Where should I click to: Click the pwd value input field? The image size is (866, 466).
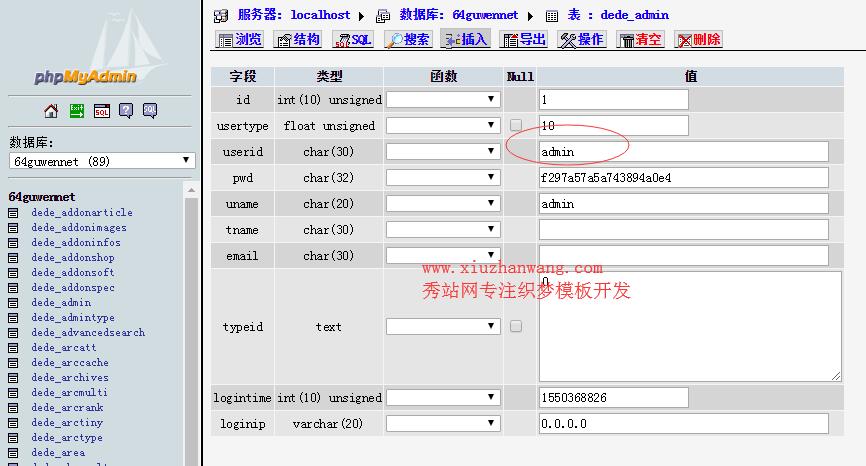(x=683, y=177)
